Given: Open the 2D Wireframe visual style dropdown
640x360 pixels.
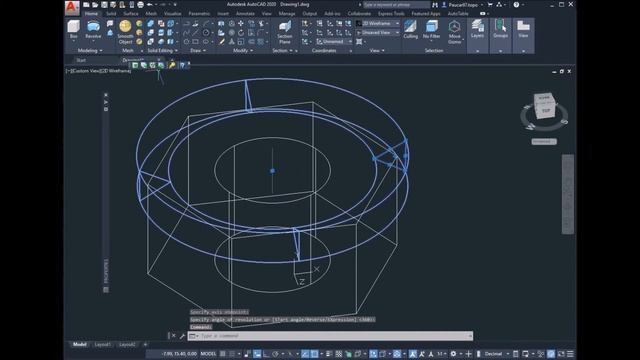Looking at the screenshot, I should 378,24.
